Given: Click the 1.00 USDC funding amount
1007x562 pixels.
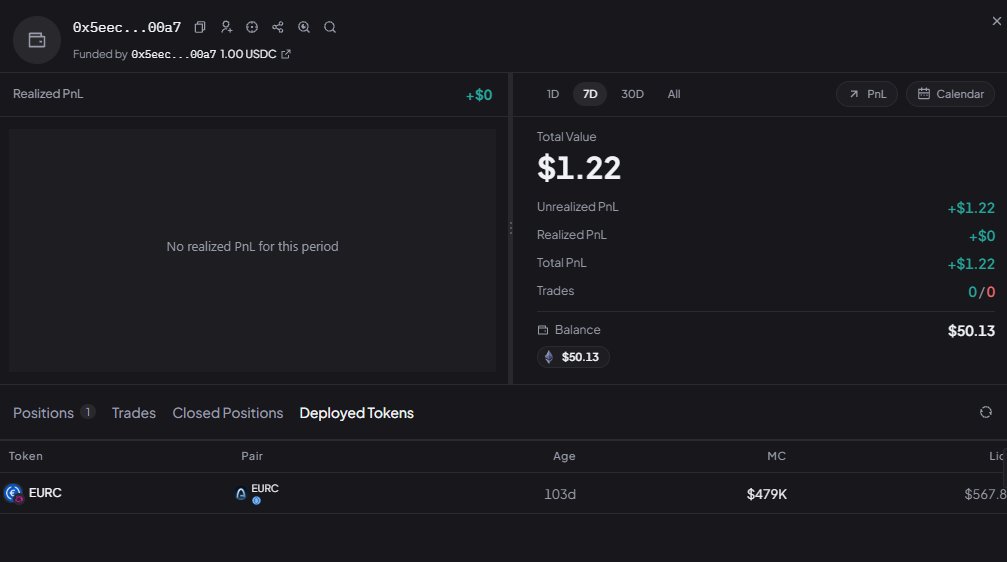Looking at the screenshot, I should (x=248, y=54).
